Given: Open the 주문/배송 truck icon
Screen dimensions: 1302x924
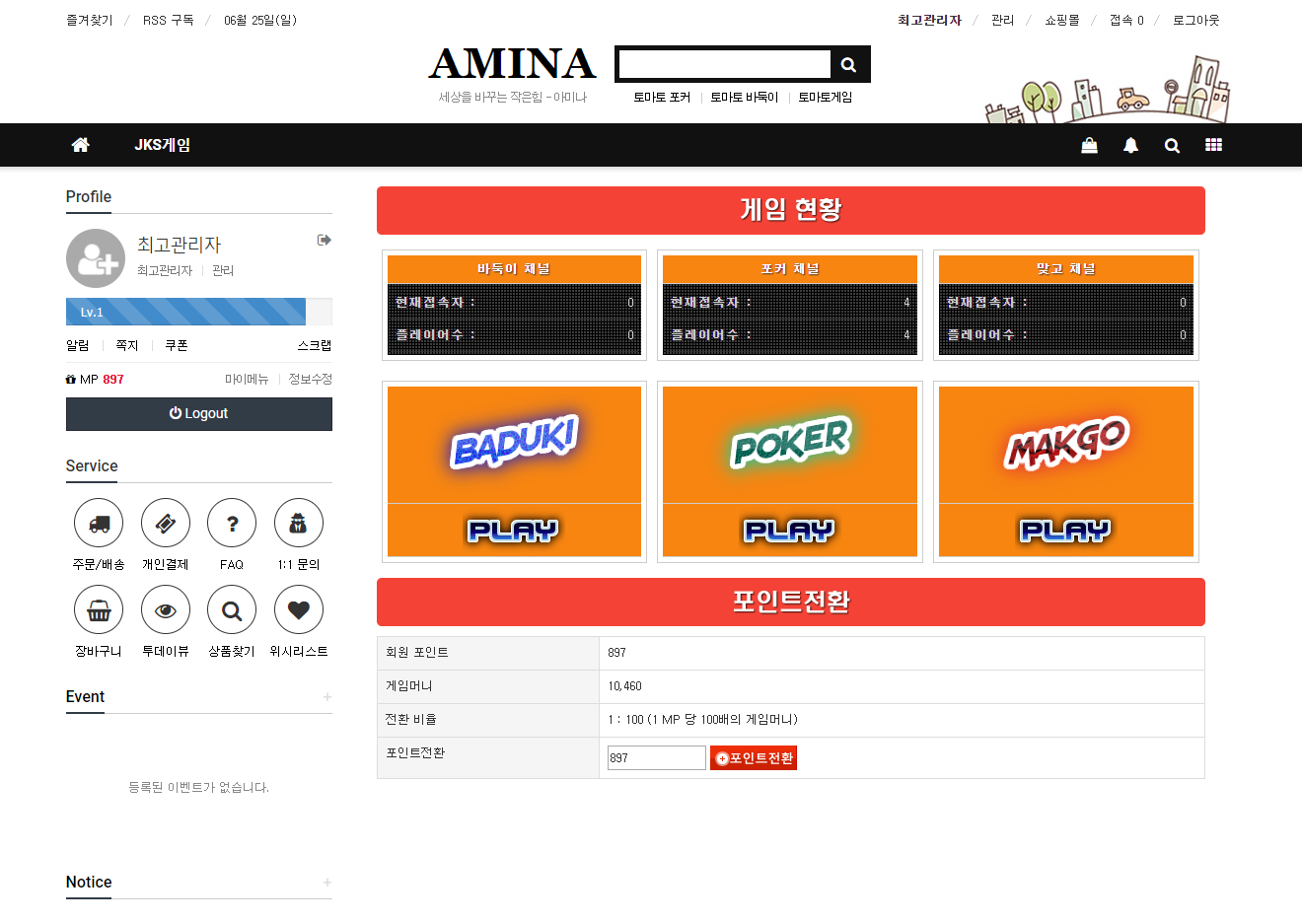Looking at the screenshot, I should [99, 524].
